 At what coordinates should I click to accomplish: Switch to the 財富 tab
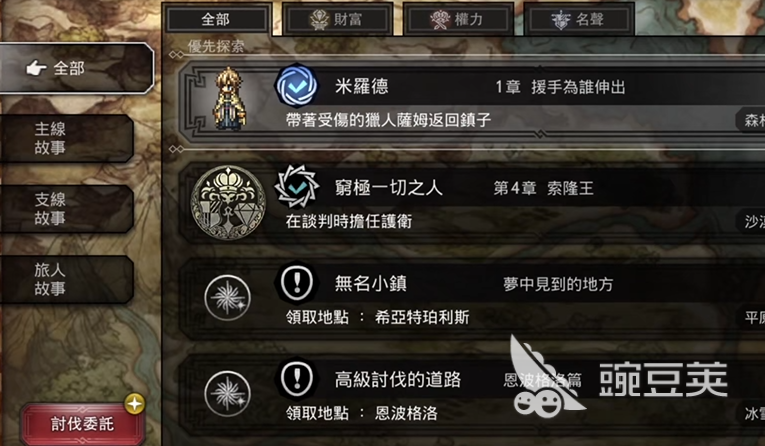[x=338, y=20]
